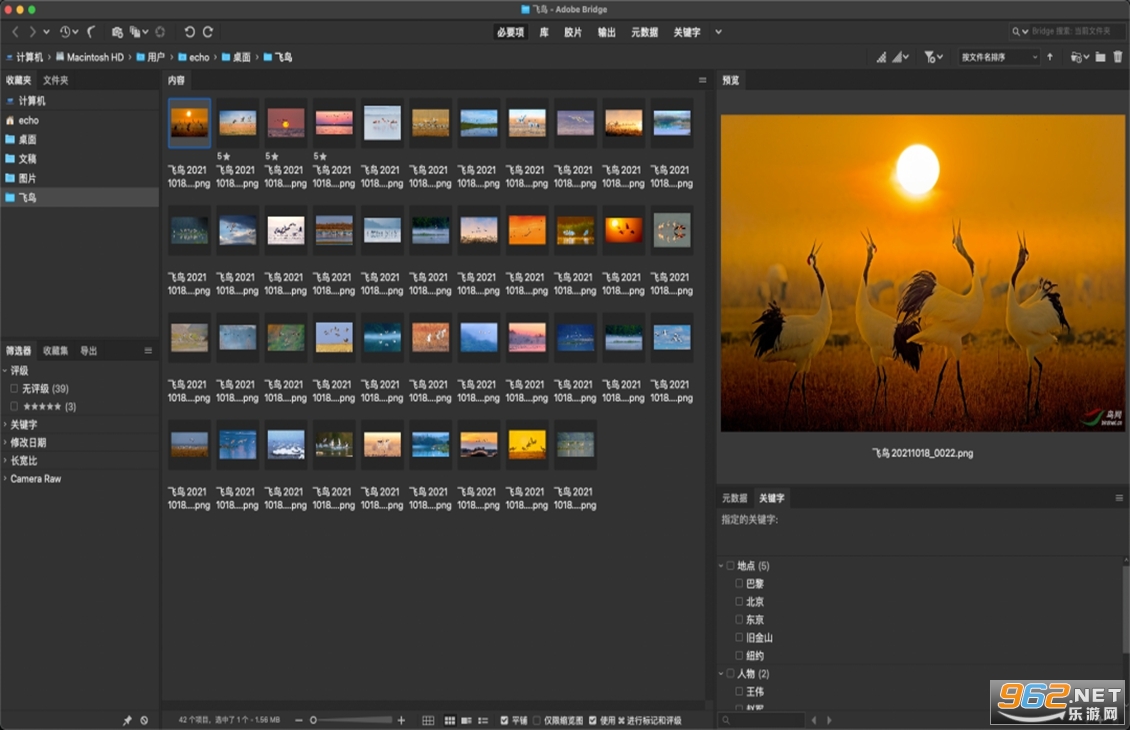1130x730 pixels.
Task: Switch to the 必要项 workspace
Action: pos(510,32)
